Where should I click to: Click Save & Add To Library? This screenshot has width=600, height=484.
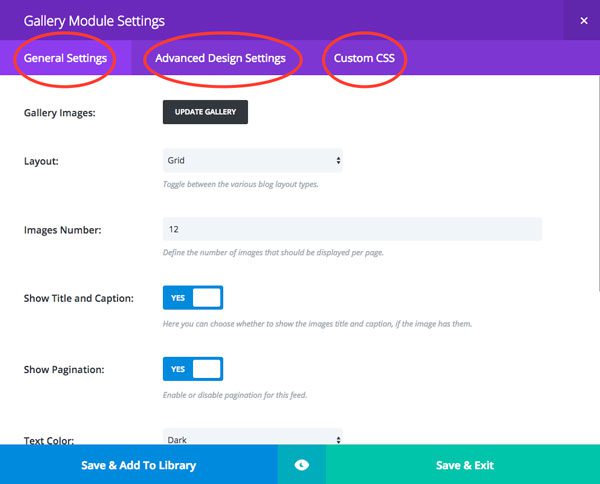[x=138, y=465]
